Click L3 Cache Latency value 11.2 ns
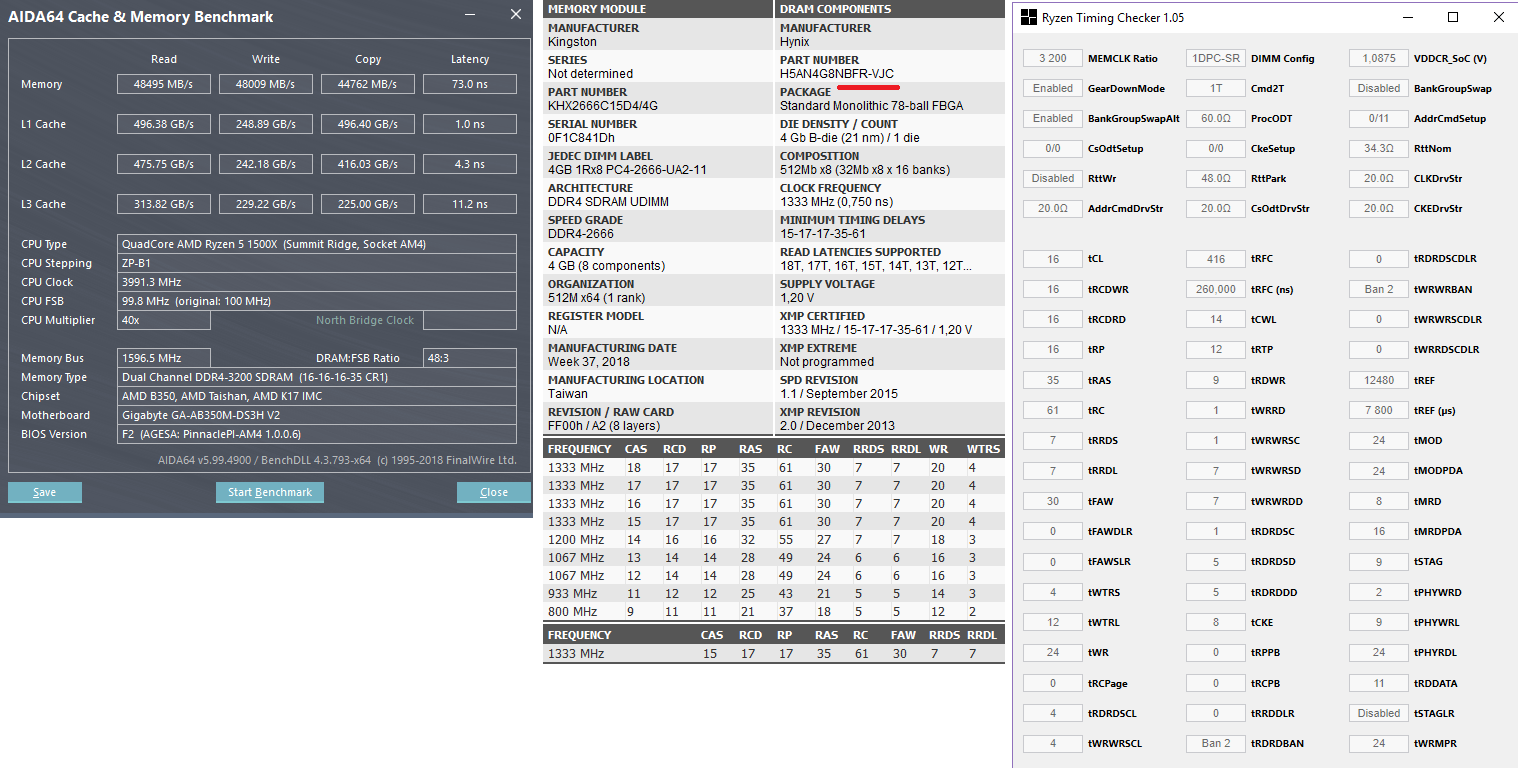Screen dimensions: 1518x768 tap(470, 204)
